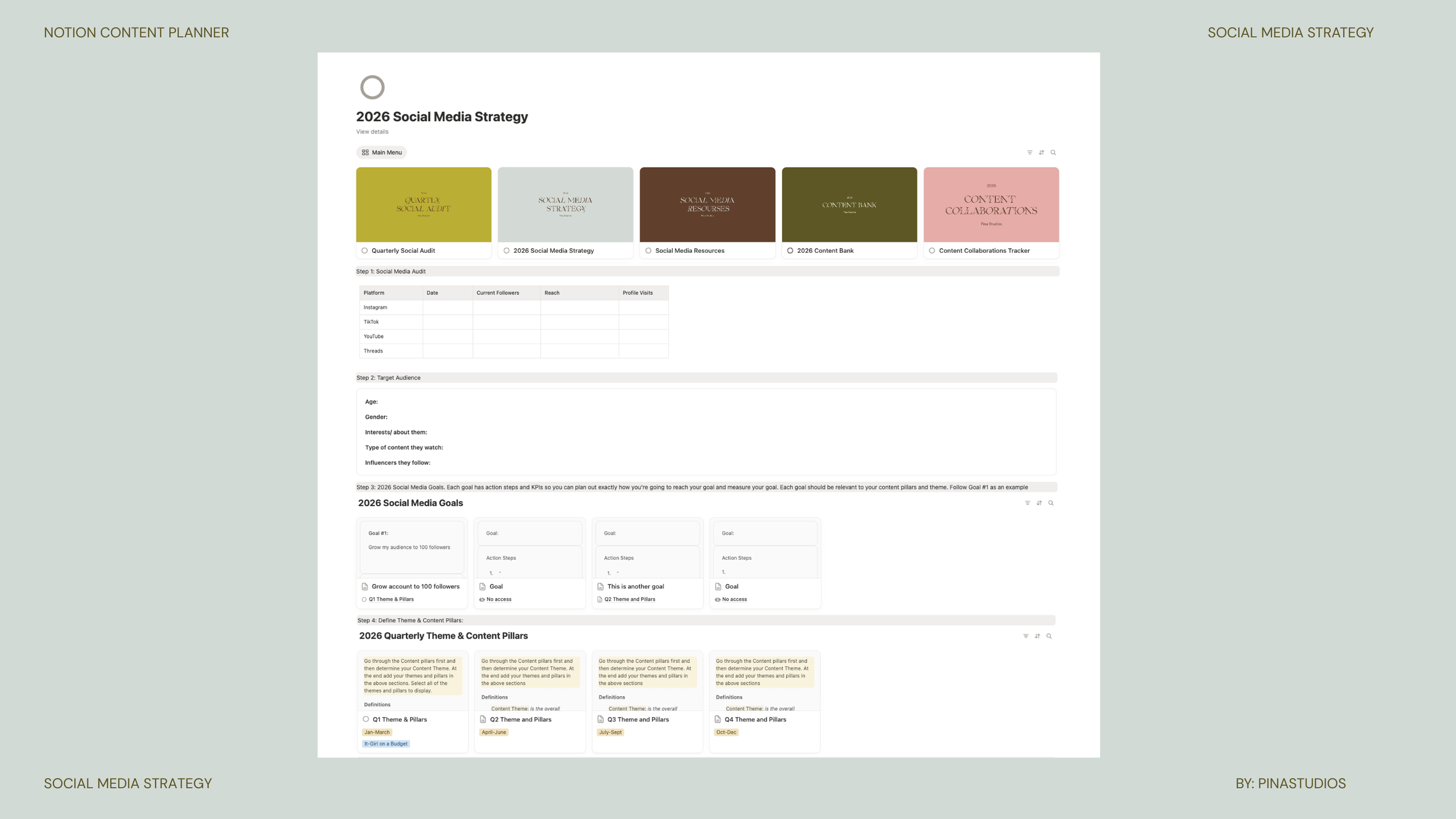Open search in the Quarterly Theme & Content Pillars view

pyautogui.click(x=1049, y=636)
